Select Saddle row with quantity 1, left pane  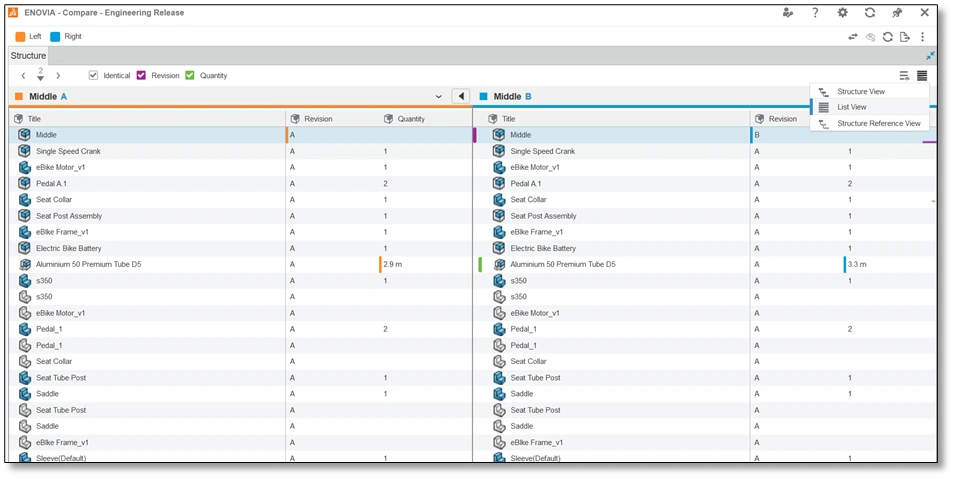240,394
